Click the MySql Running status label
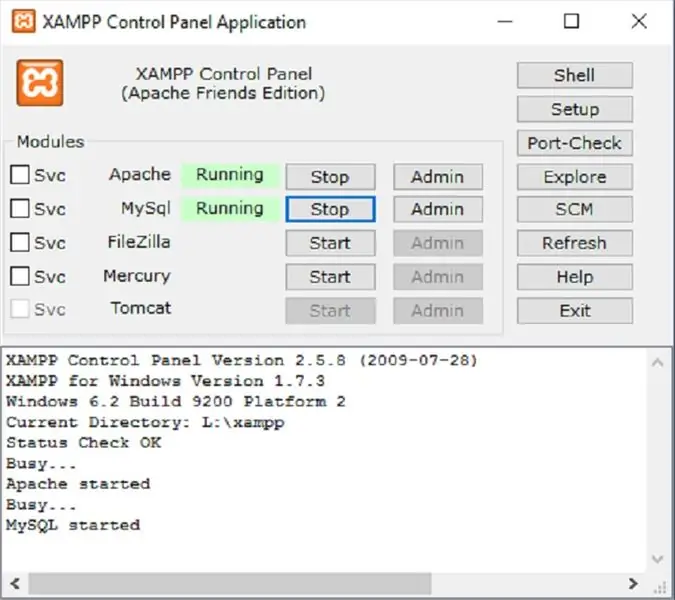This screenshot has width=675, height=600. pyautogui.click(x=230, y=208)
